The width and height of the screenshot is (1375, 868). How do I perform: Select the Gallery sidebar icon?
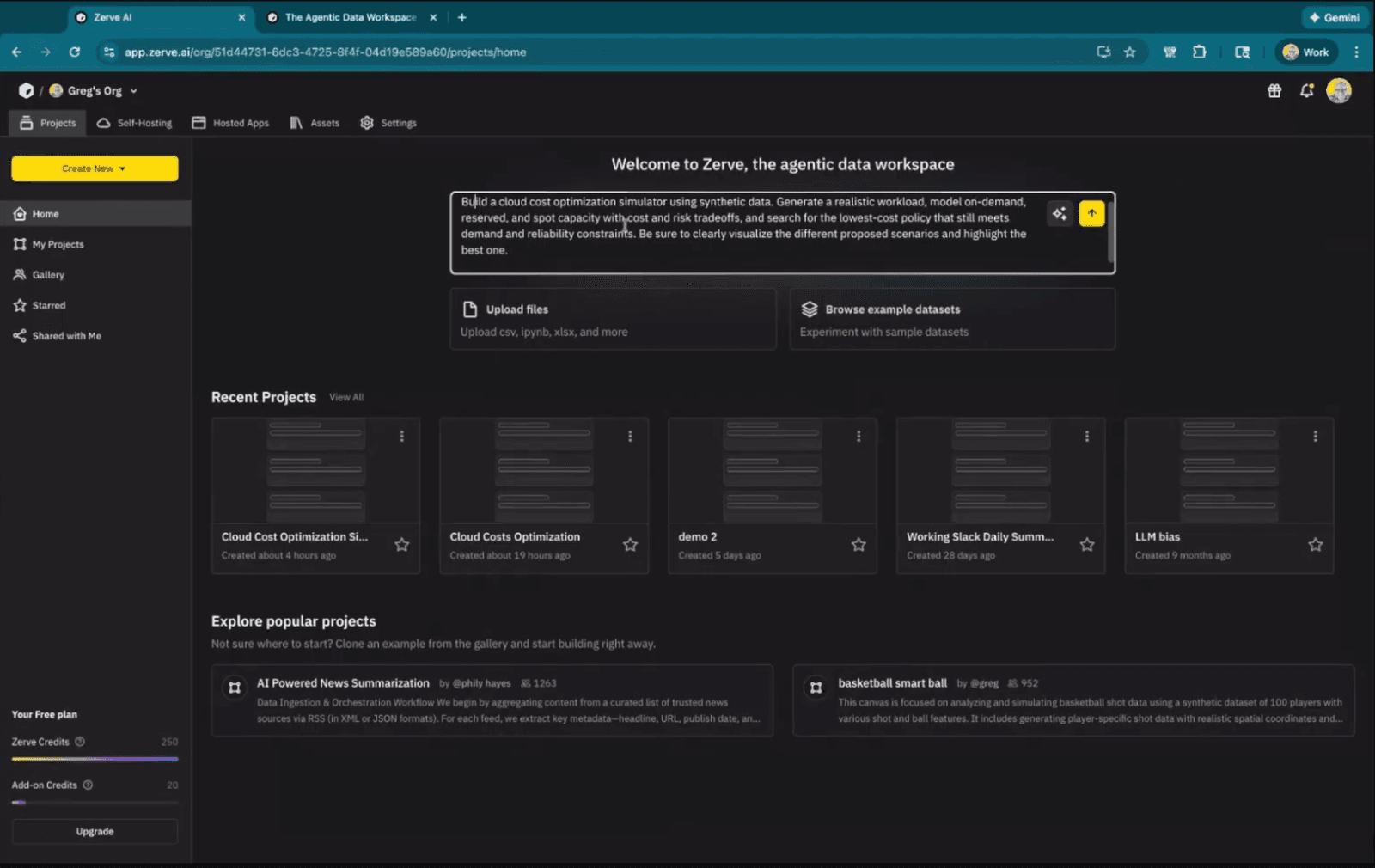(x=18, y=274)
